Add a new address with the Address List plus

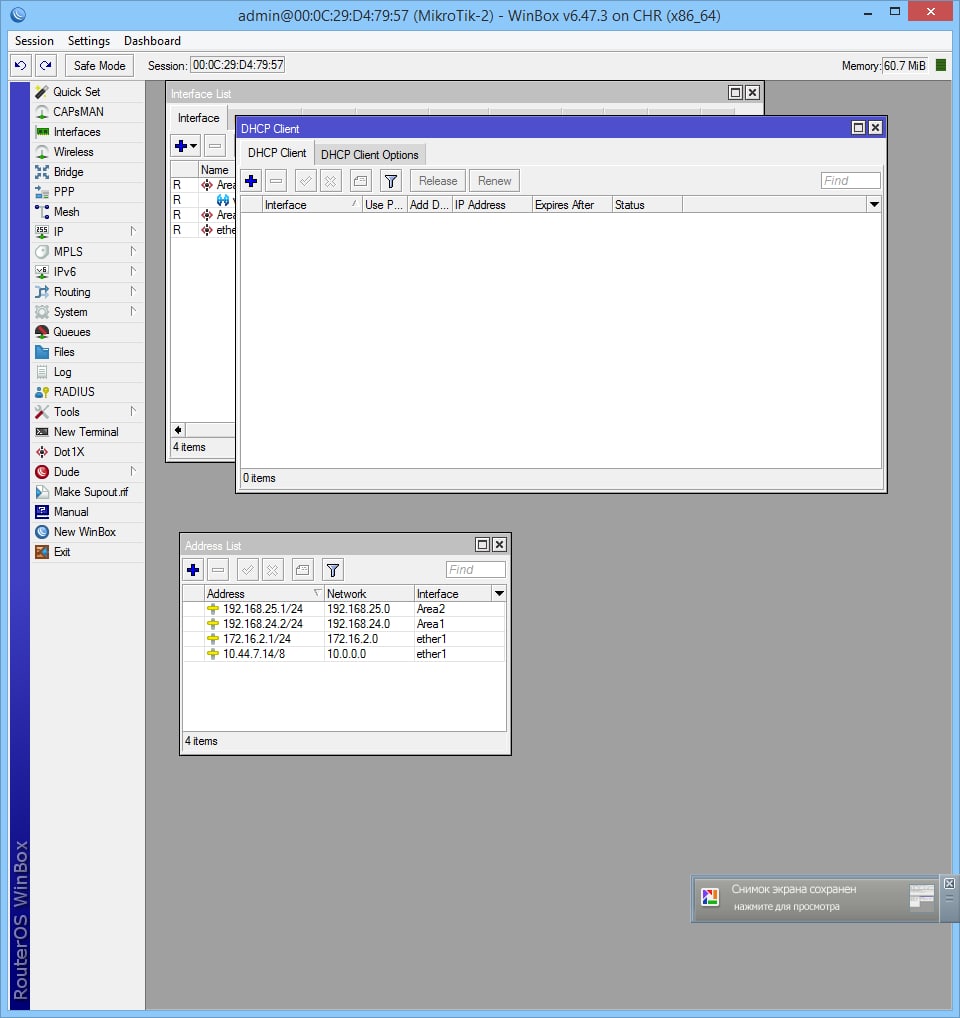click(x=193, y=570)
